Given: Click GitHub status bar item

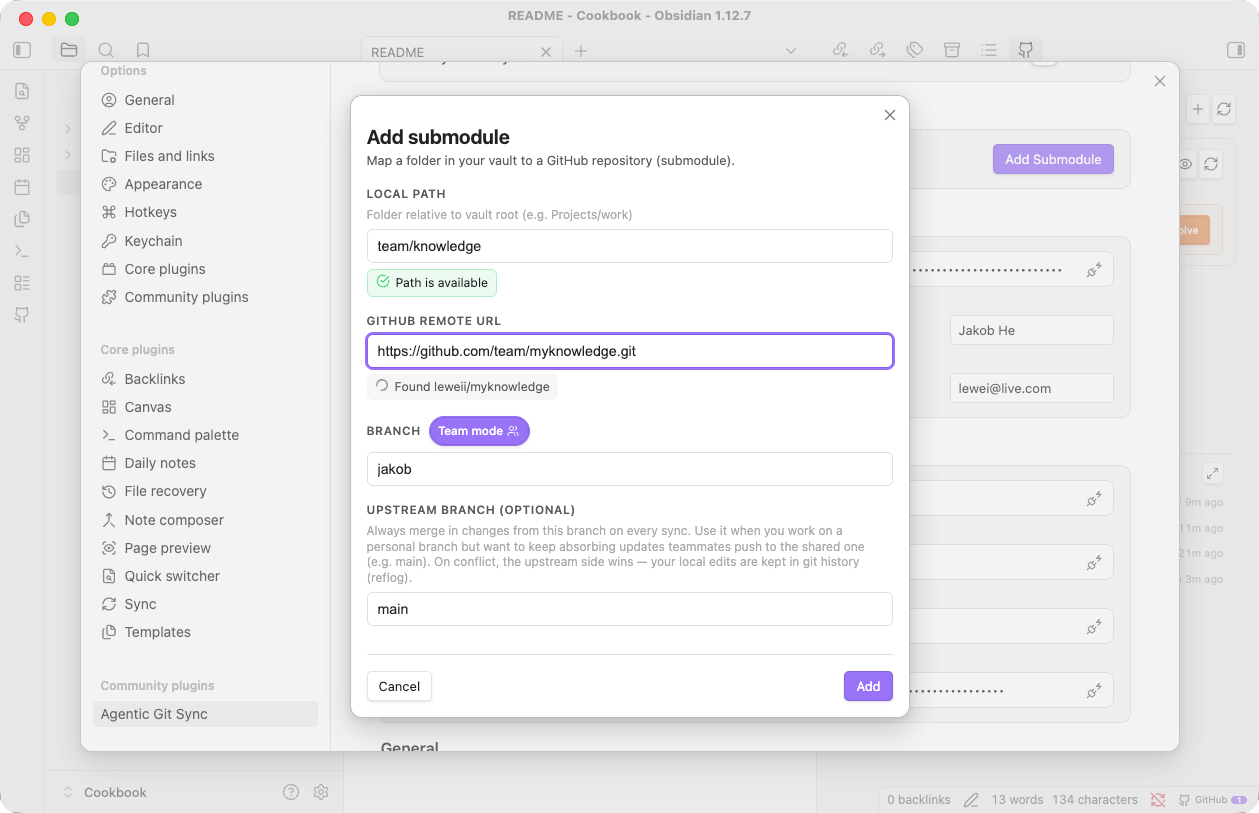Looking at the screenshot, I should 1212,800.
